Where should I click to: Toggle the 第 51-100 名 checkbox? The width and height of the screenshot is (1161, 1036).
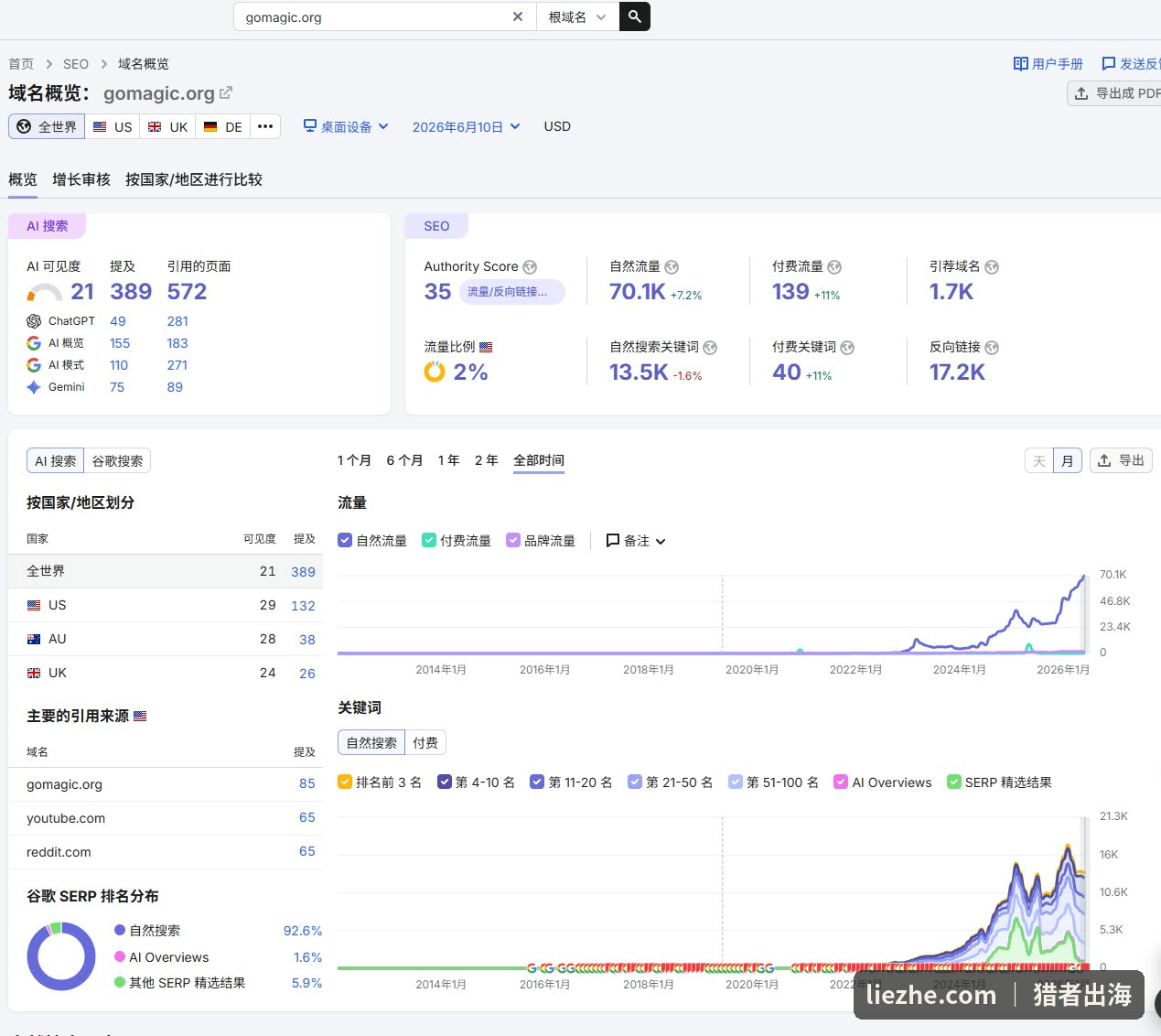click(x=736, y=782)
